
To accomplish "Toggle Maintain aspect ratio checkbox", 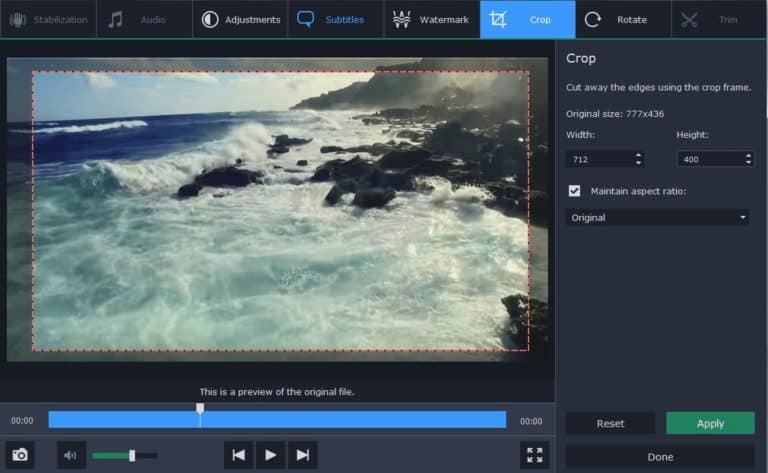I will [x=574, y=190].
